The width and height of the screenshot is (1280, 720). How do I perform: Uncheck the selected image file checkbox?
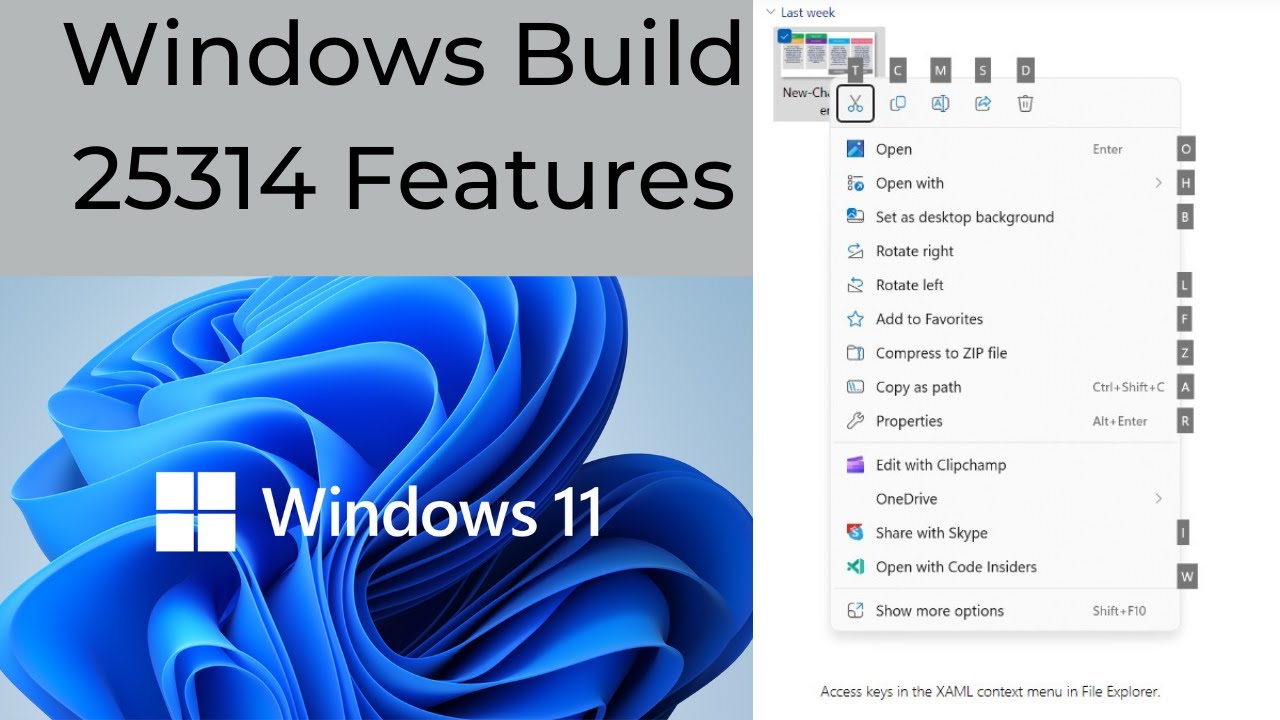coord(784,36)
